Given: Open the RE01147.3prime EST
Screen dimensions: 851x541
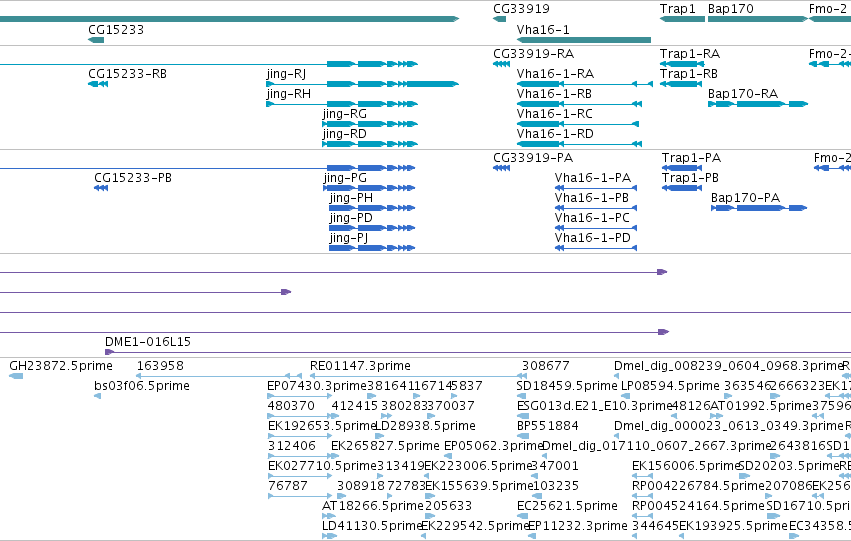Looking at the screenshot, I should click(x=418, y=377).
